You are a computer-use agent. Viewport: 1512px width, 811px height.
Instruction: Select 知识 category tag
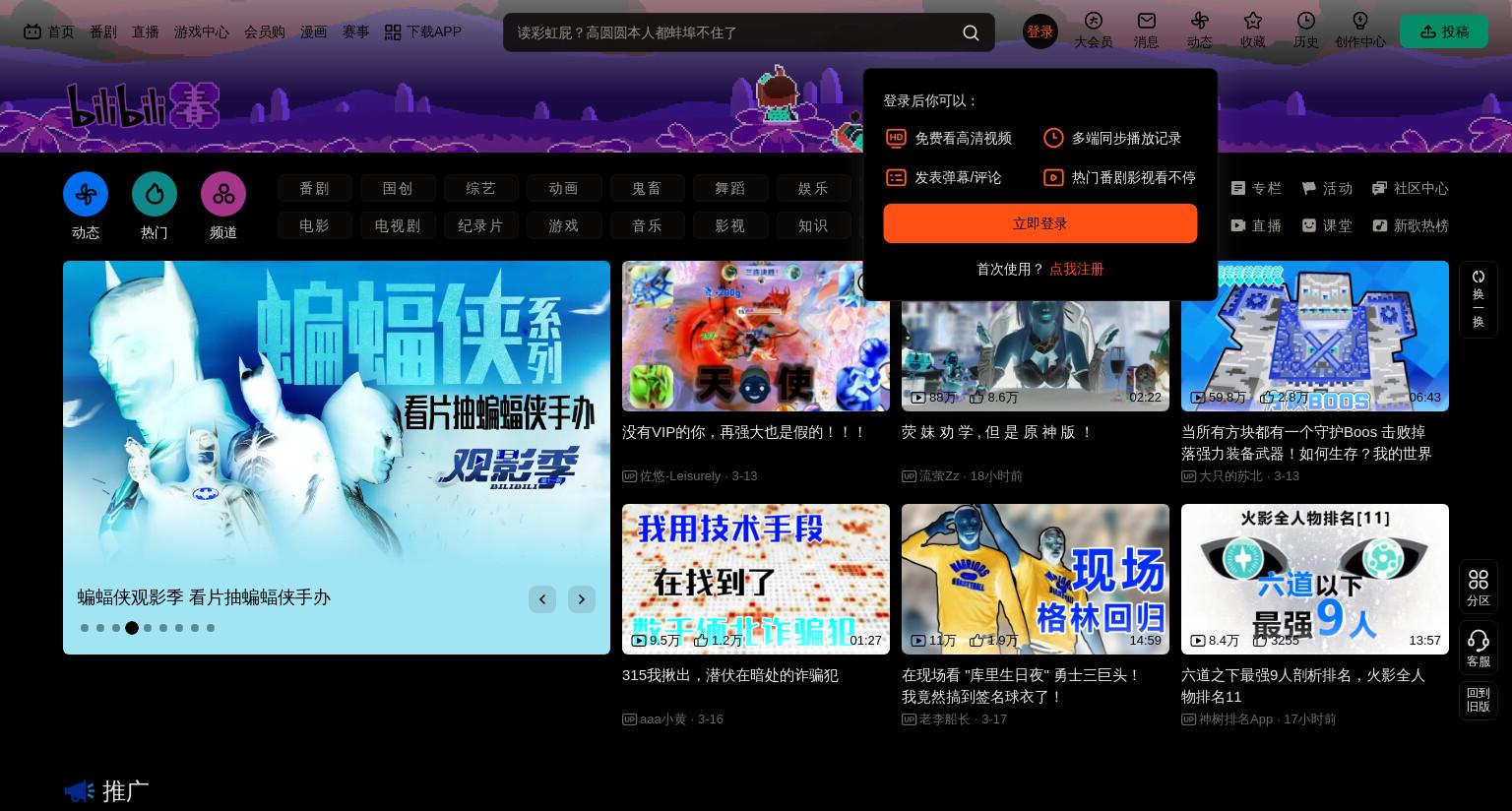(813, 225)
